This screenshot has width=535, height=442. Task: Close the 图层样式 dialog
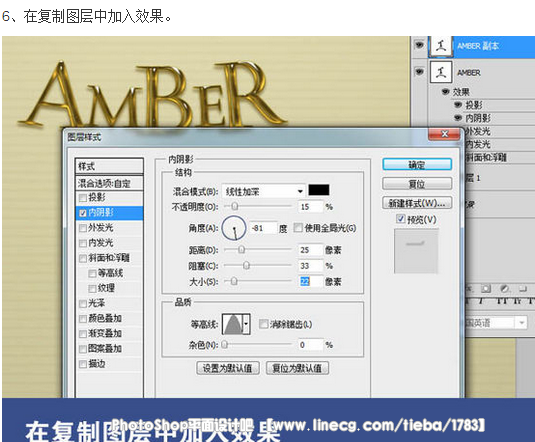444,134
